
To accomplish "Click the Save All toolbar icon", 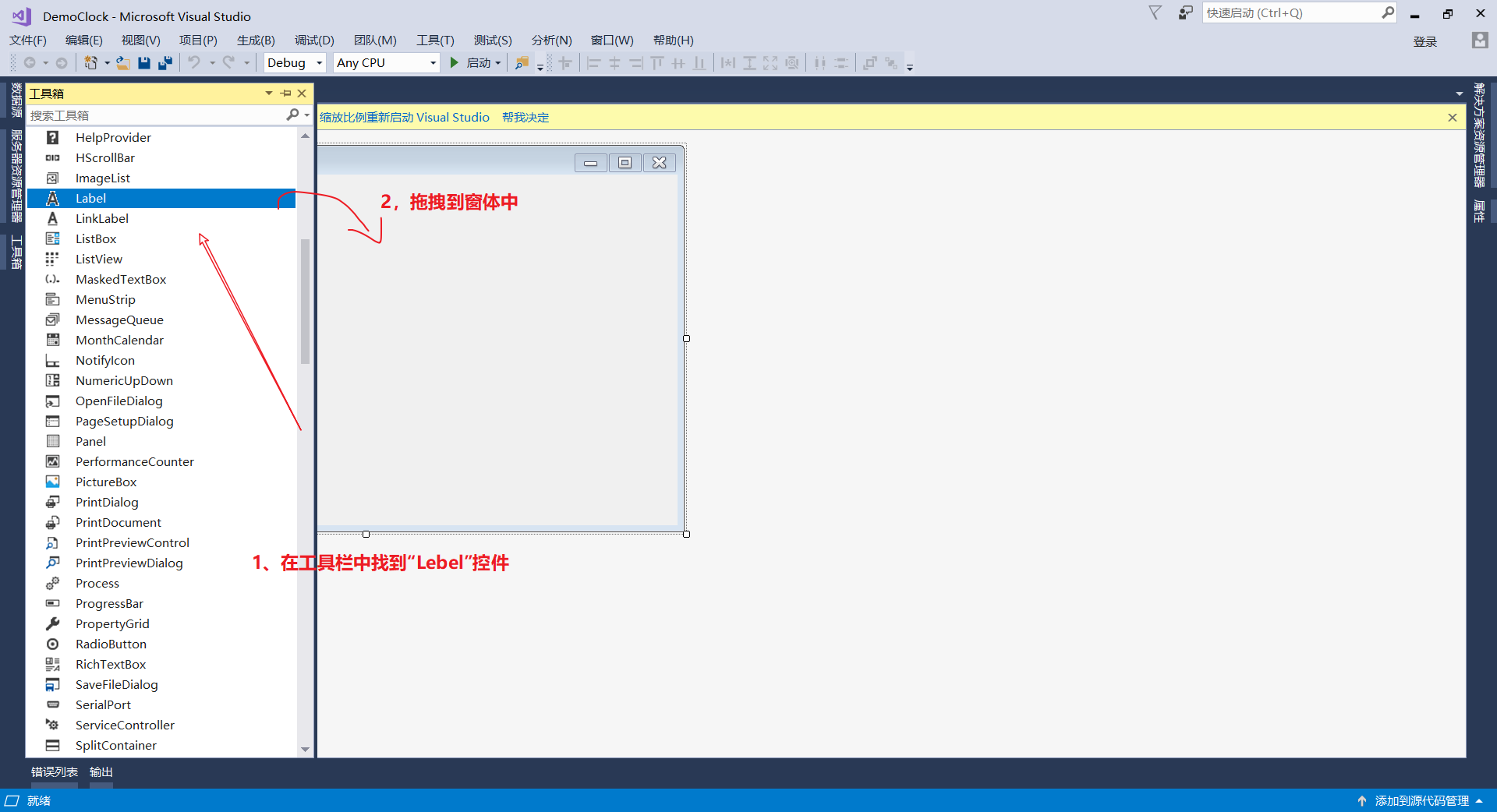I will point(165,63).
